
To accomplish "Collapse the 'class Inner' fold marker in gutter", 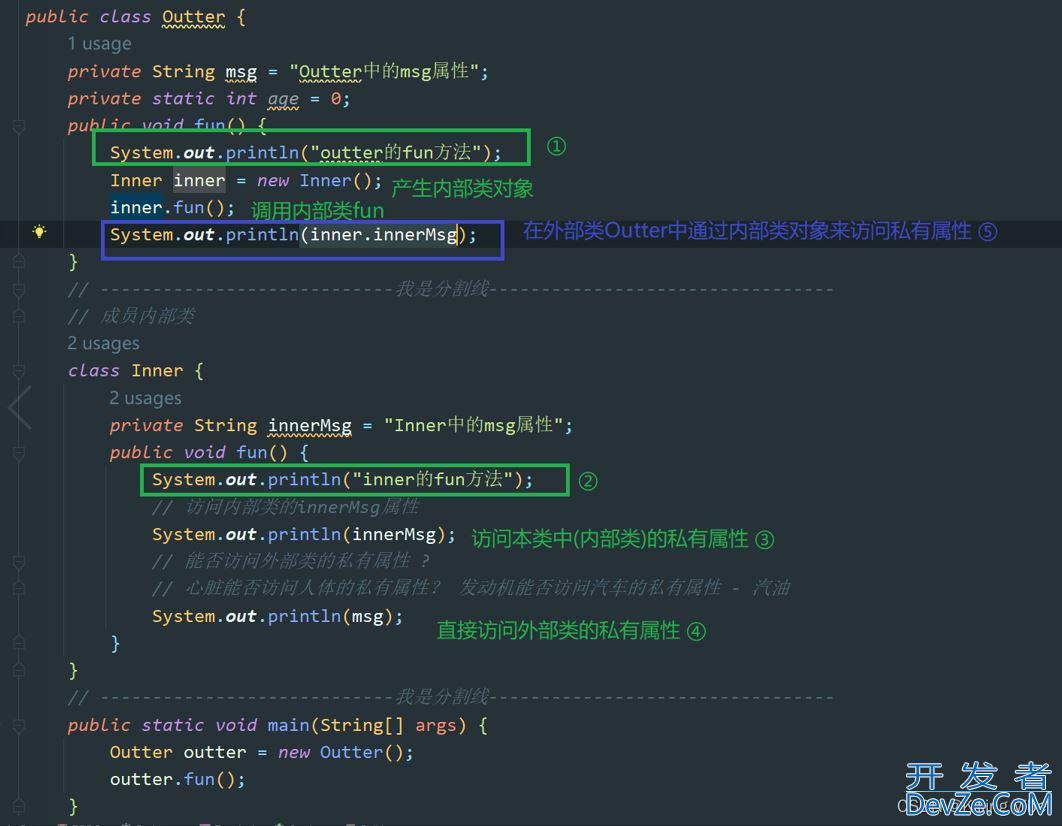I will (19, 371).
